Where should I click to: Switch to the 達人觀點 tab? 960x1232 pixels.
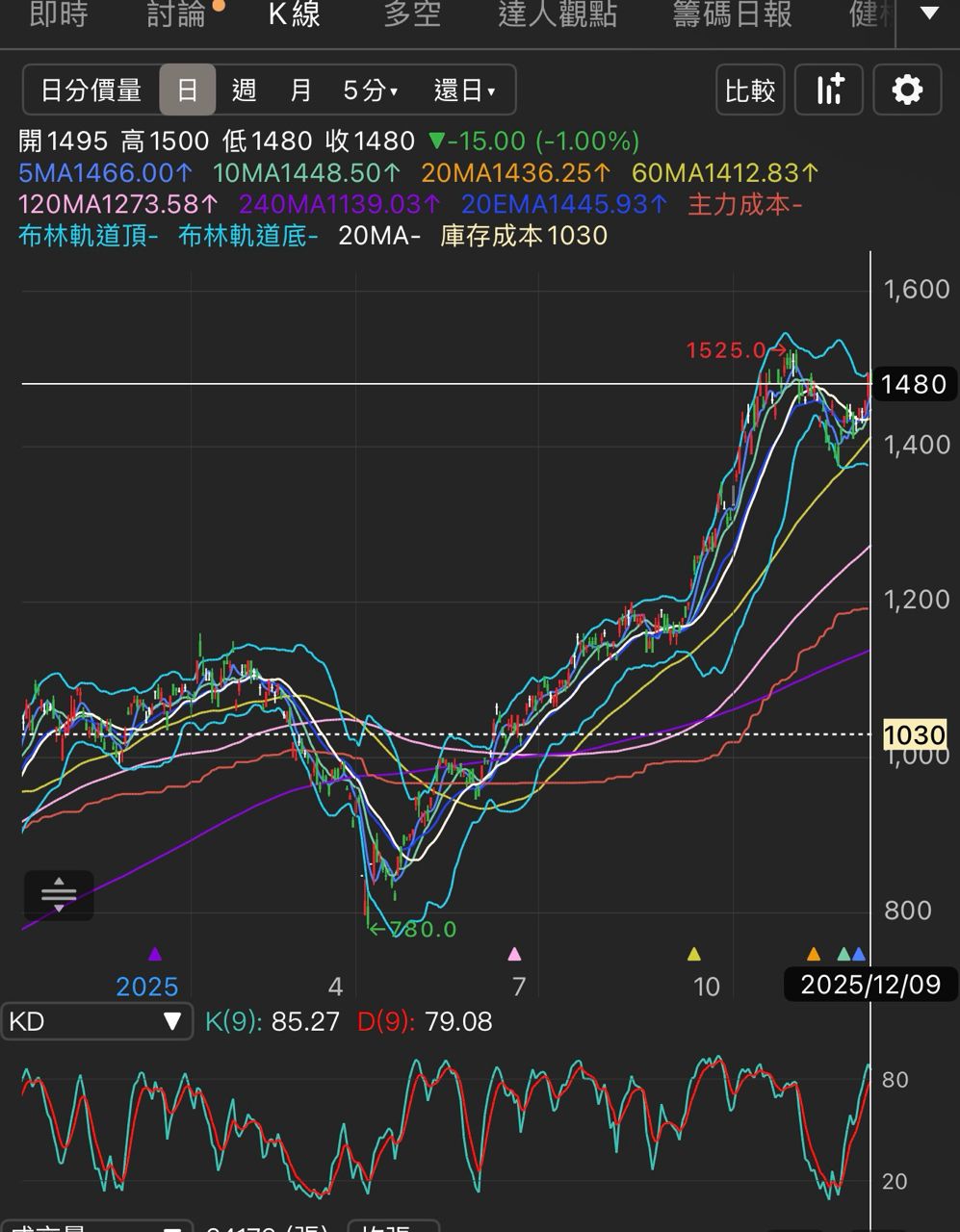[x=558, y=14]
